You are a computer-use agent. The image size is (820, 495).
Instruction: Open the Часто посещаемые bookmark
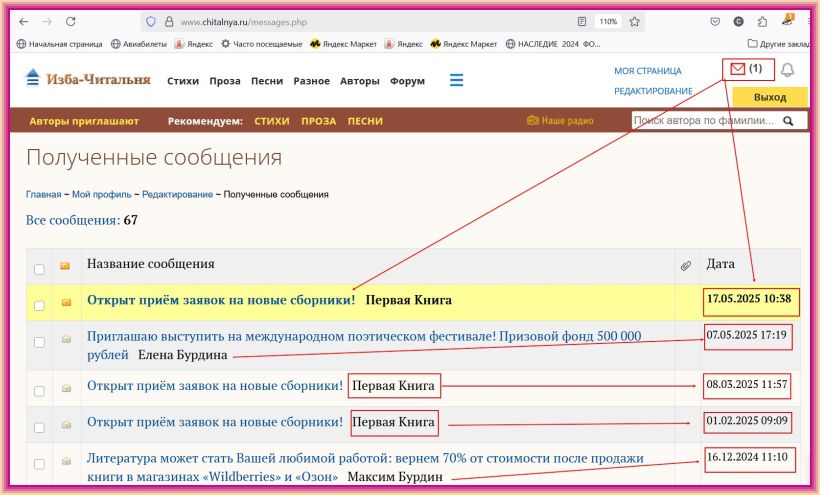[261, 44]
